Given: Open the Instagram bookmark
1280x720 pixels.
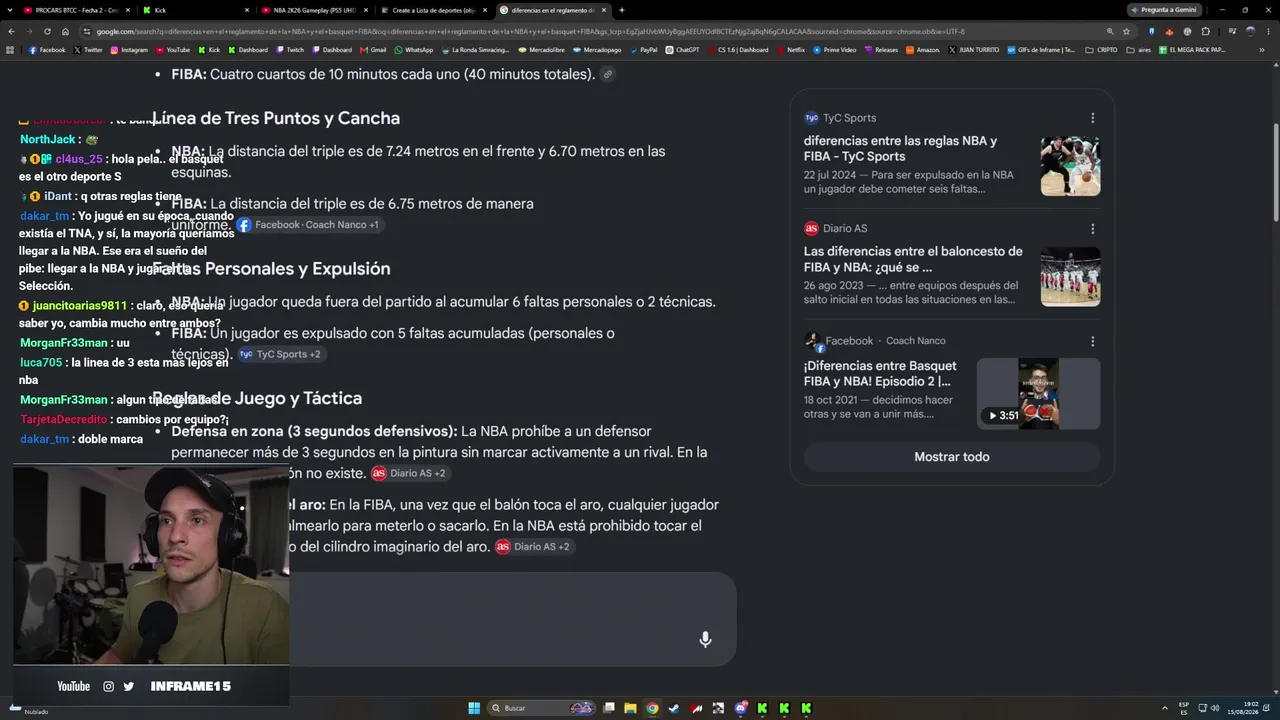Looking at the screenshot, I should (x=129, y=50).
